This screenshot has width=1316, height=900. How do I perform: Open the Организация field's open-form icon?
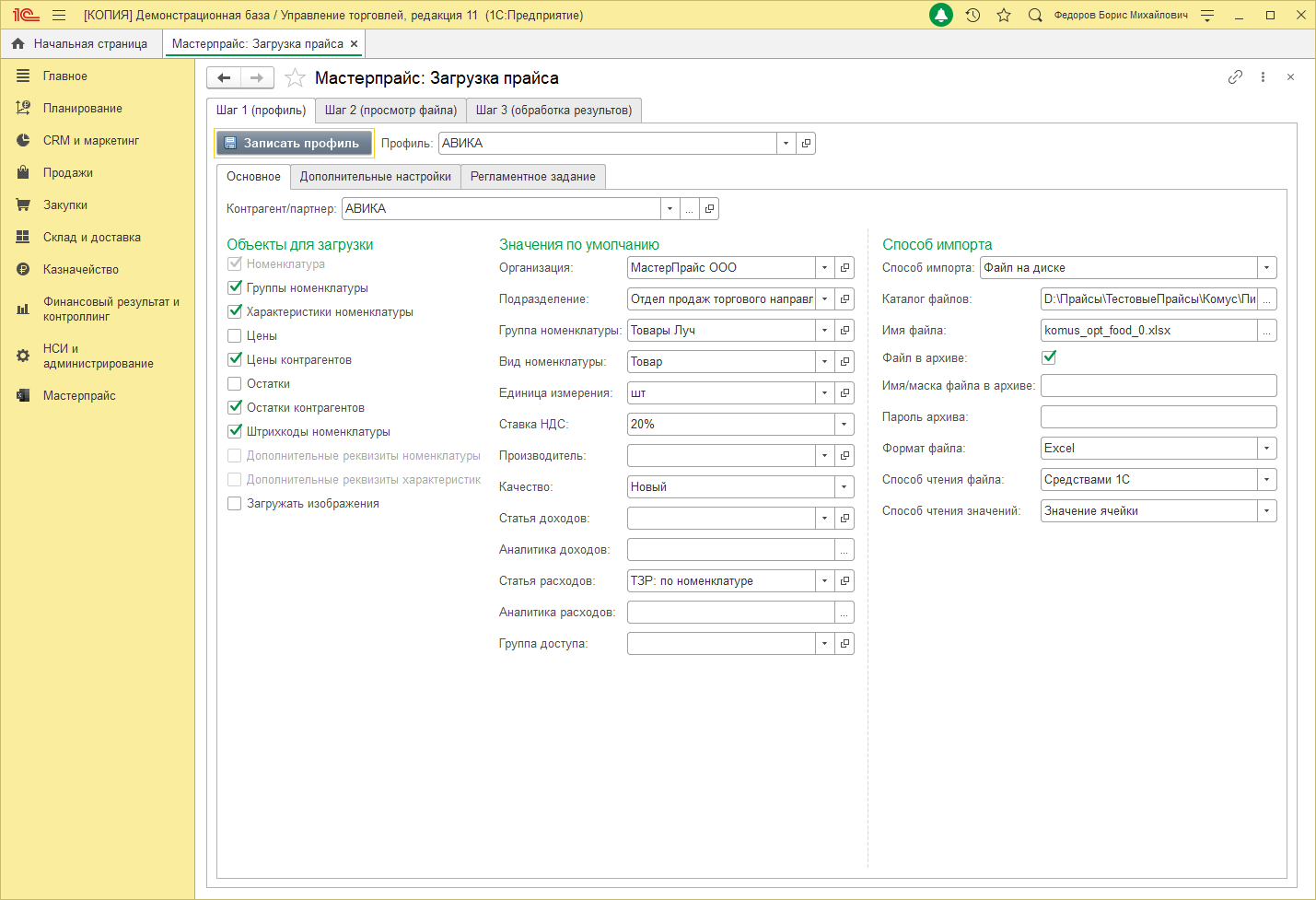coord(844,268)
